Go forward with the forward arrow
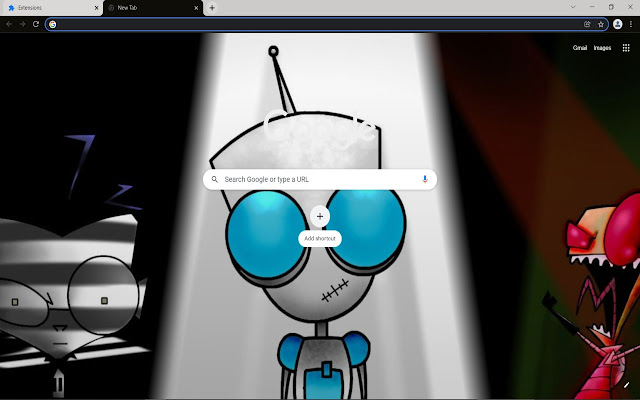Screen dimensions: 640x400 click(x=22, y=24)
